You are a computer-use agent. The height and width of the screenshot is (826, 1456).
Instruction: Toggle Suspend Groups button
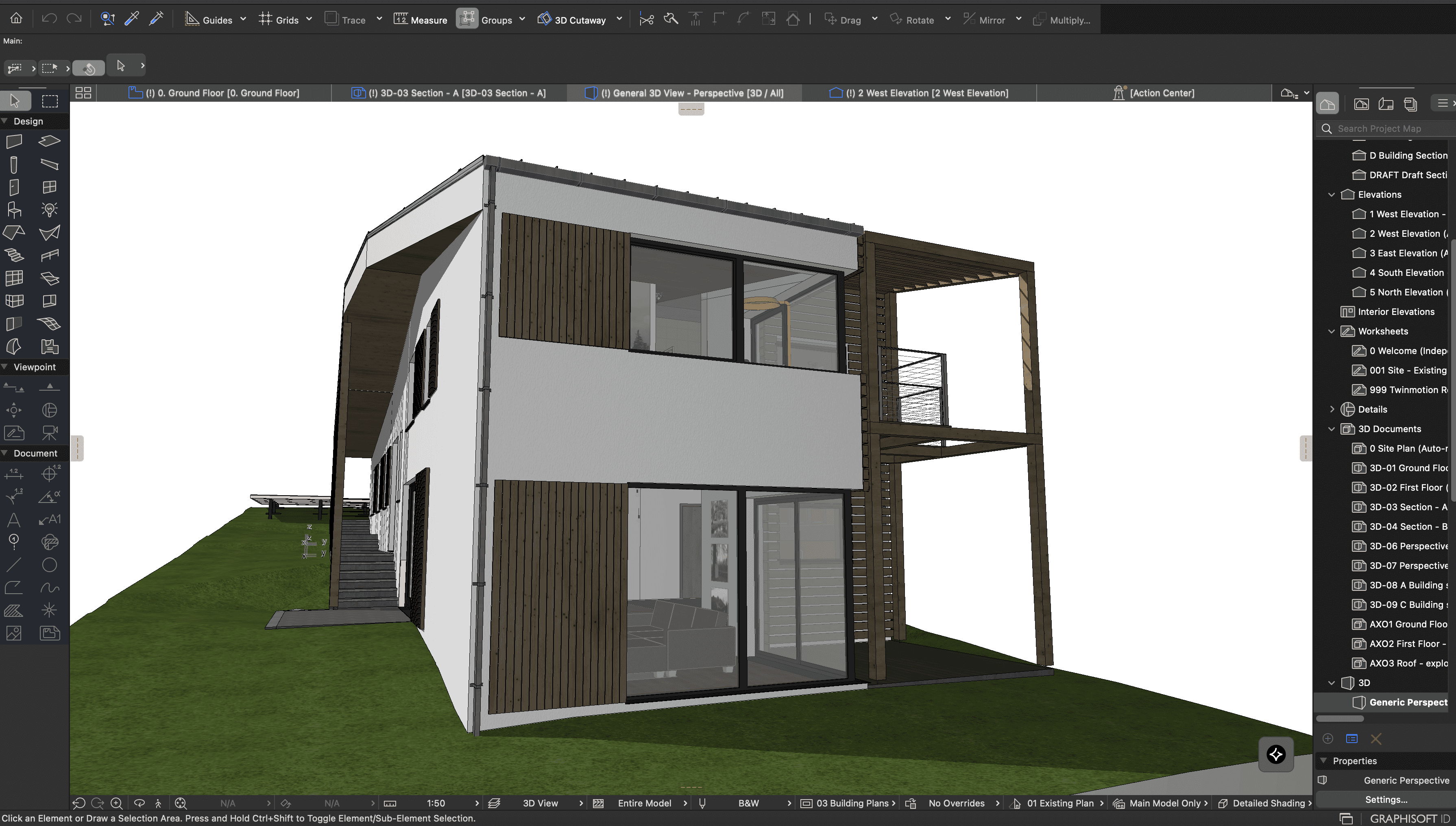[x=467, y=19]
